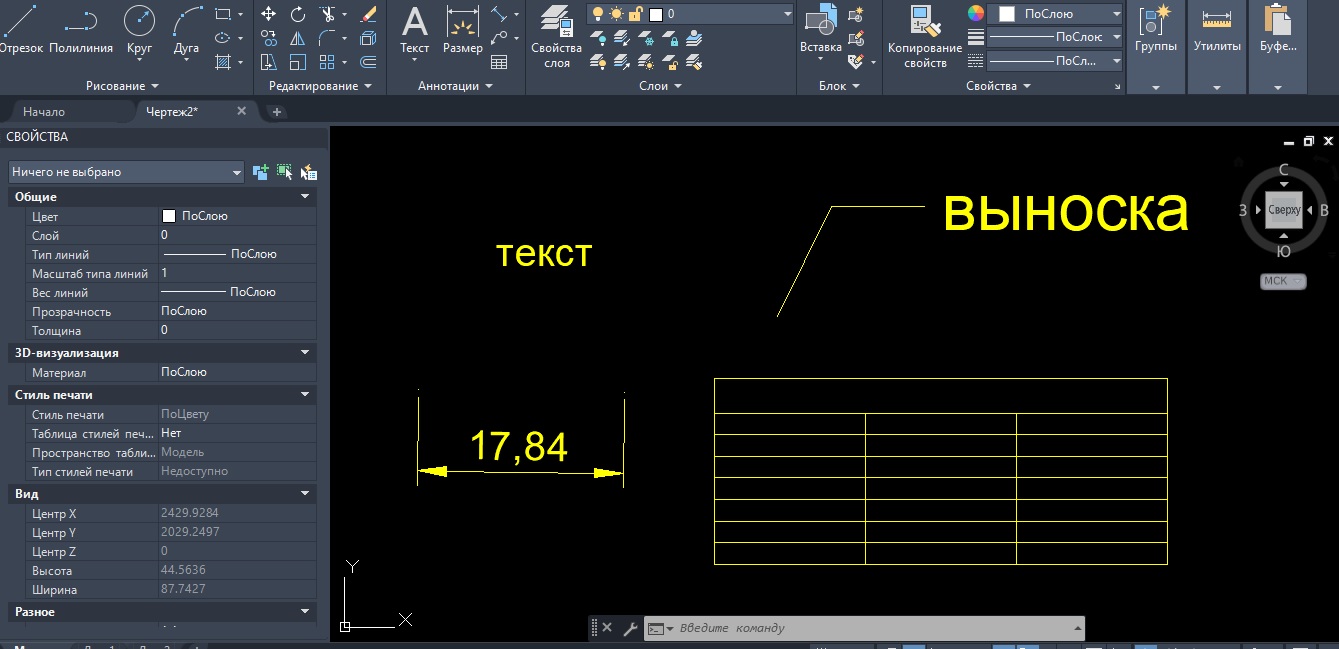Screen dimensions: 1339x649
Task: Choose the Mirror tool icon
Action: 297,38
